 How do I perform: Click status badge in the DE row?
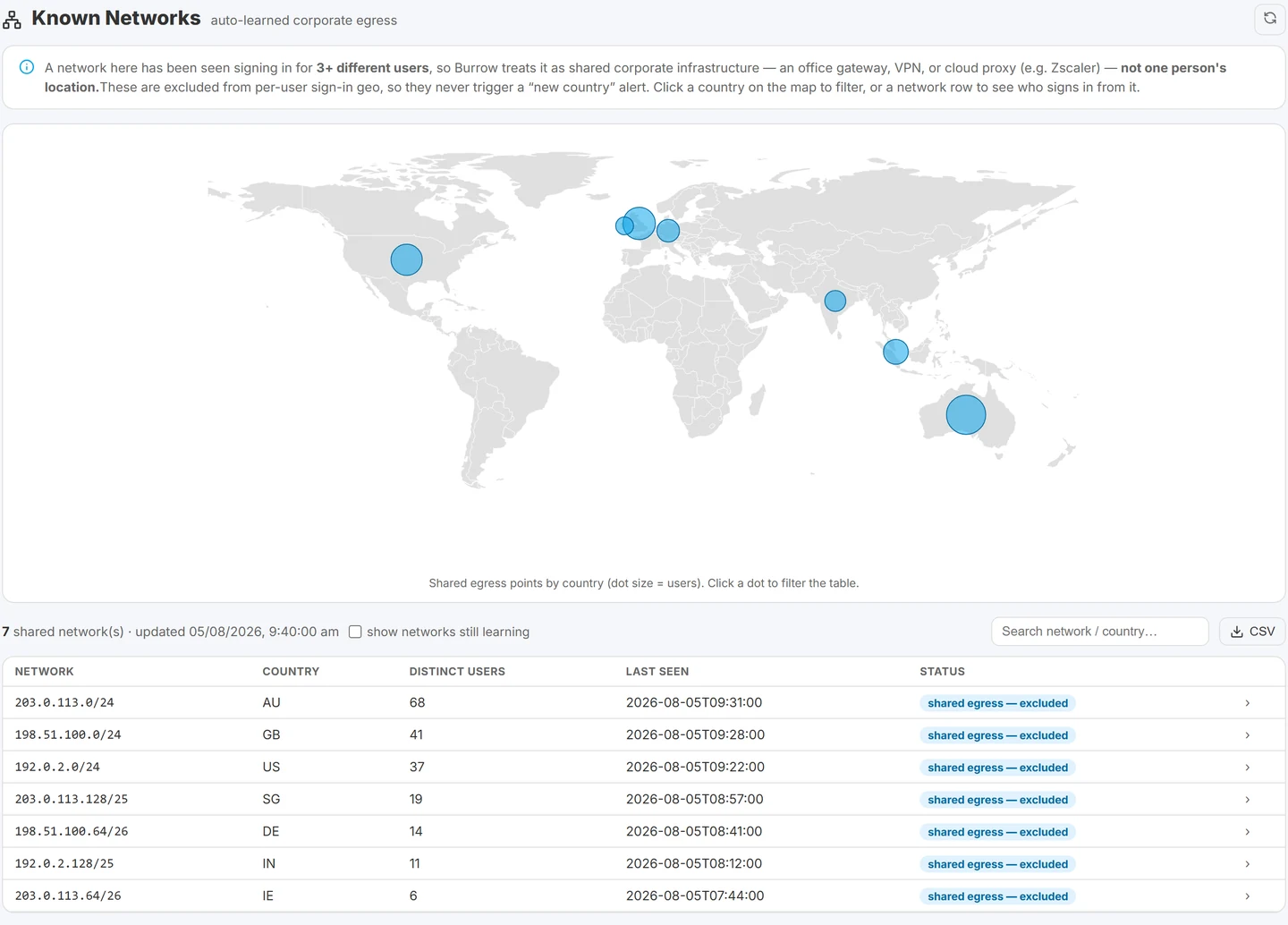tap(997, 832)
